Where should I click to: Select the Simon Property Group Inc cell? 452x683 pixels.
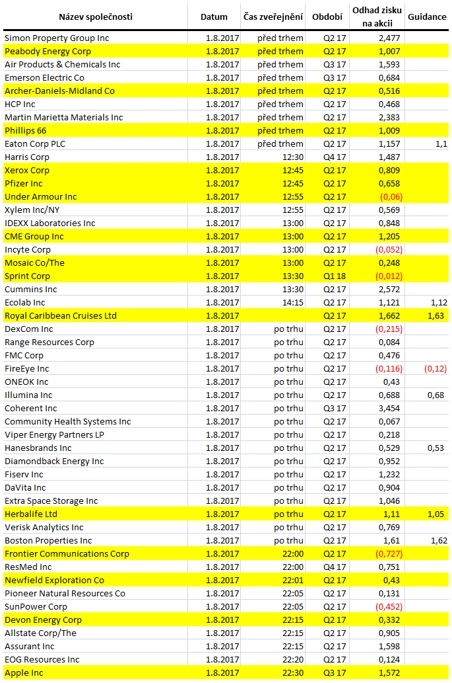coord(57,38)
